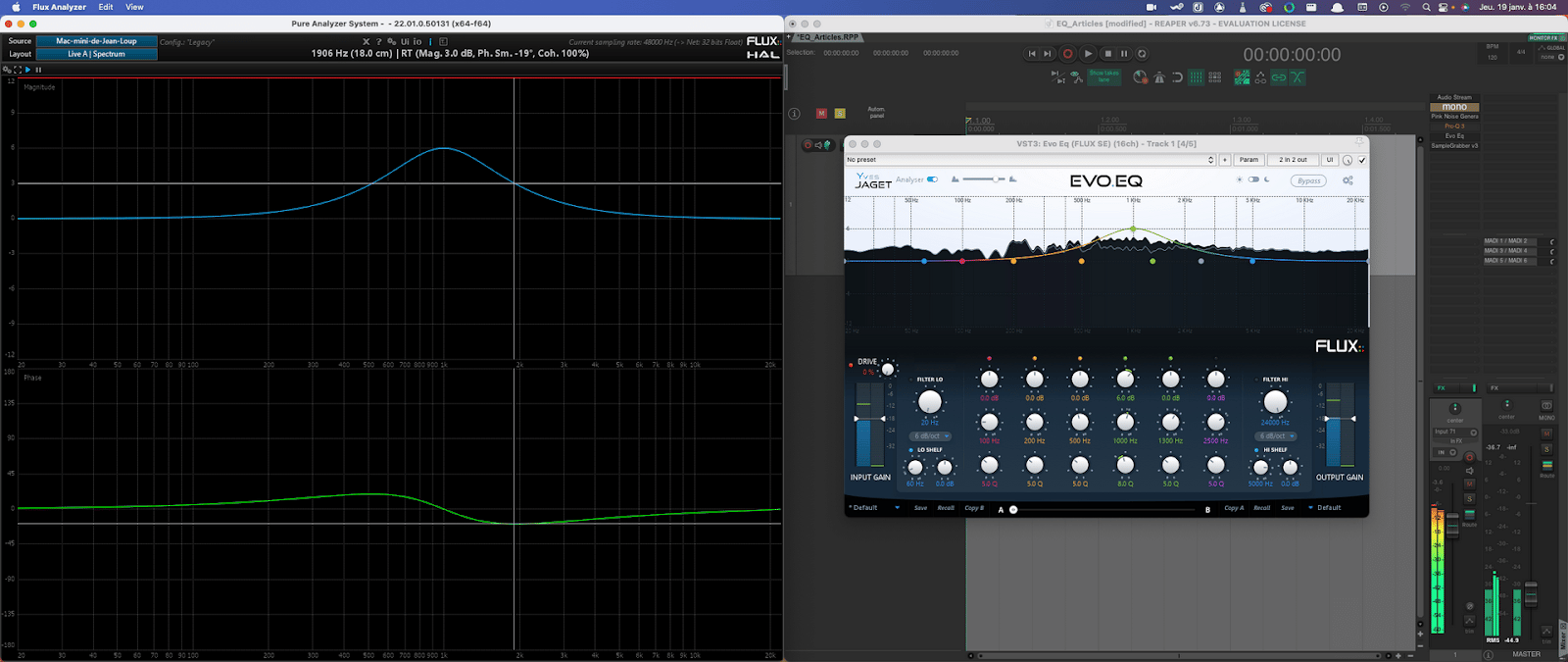
Task: Select the EQ_Articles.RPP project tab
Action: (828, 37)
